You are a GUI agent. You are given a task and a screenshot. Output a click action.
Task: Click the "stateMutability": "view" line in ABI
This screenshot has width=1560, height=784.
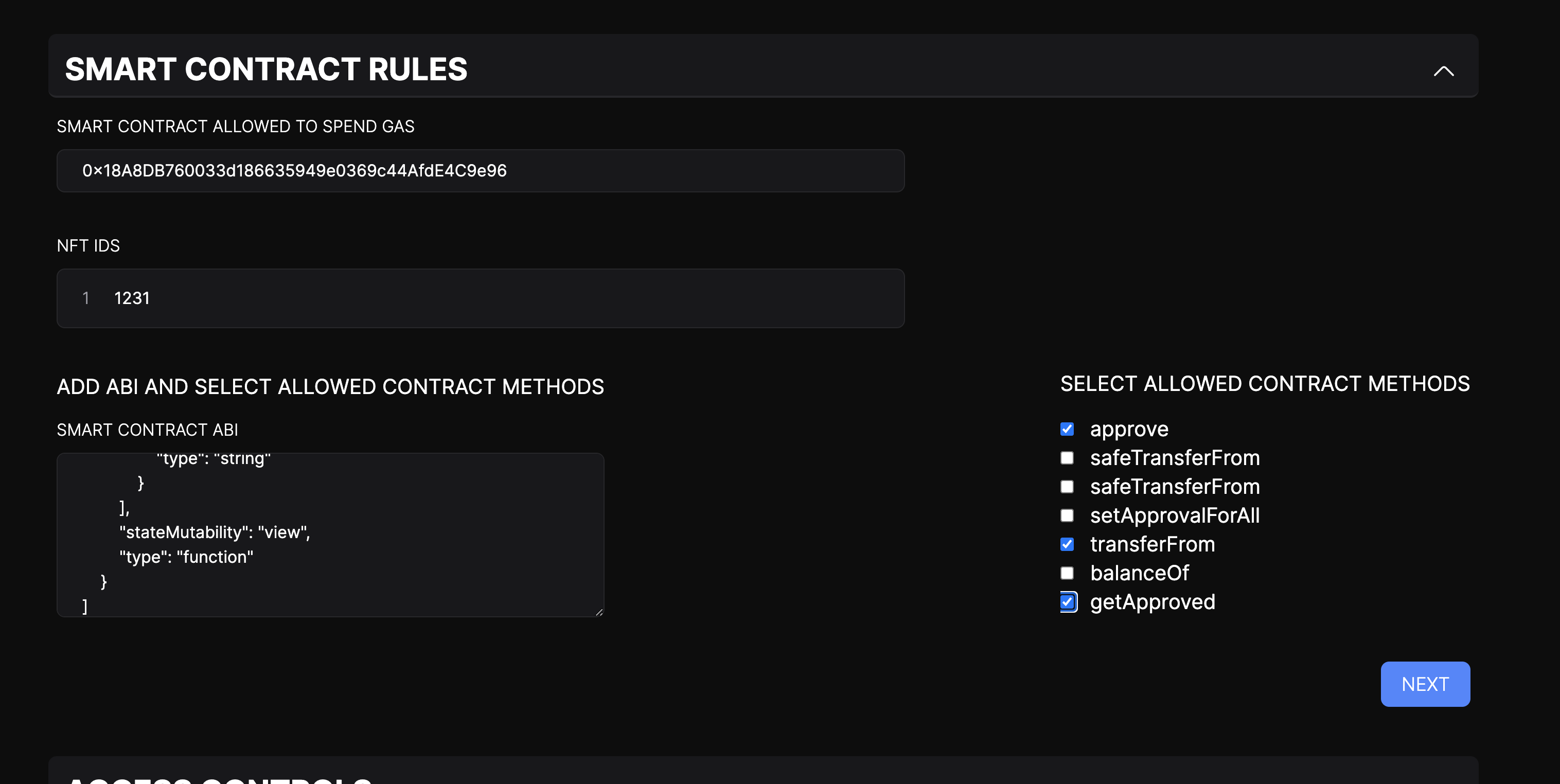[215, 532]
